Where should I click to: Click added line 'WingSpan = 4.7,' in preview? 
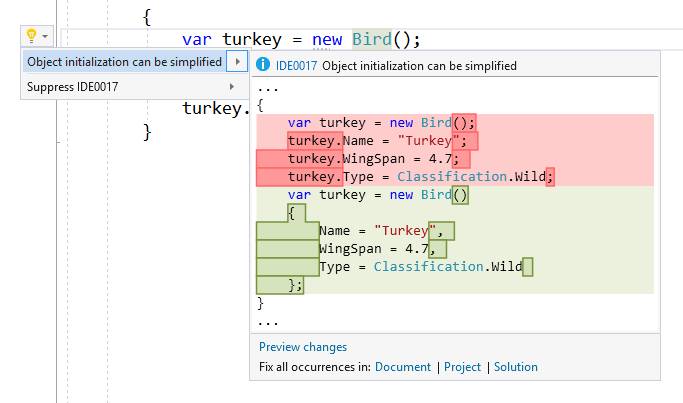coord(377,249)
